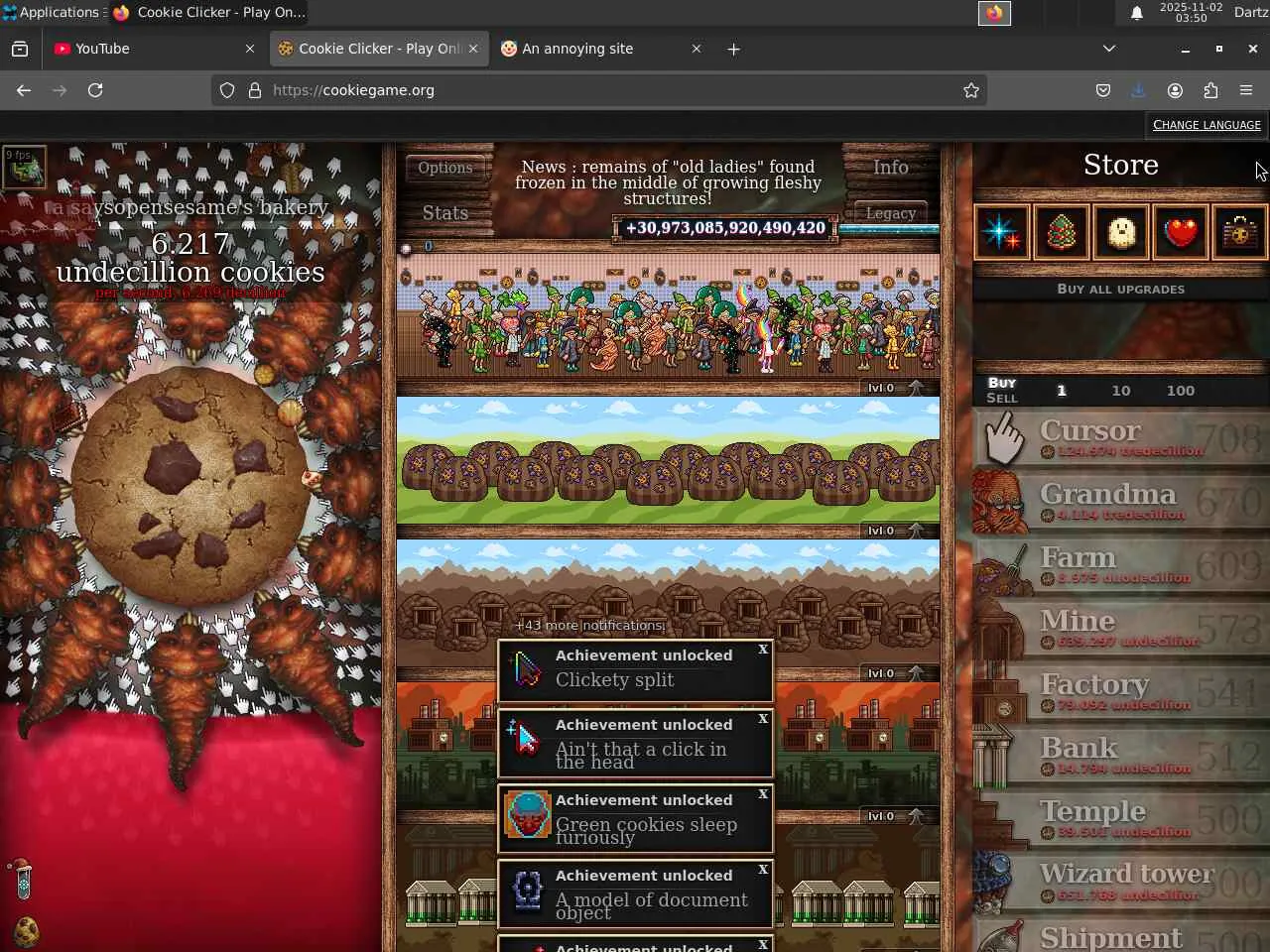Set the purchase quantity to 100
1270x952 pixels.
click(x=1181, y=391)
